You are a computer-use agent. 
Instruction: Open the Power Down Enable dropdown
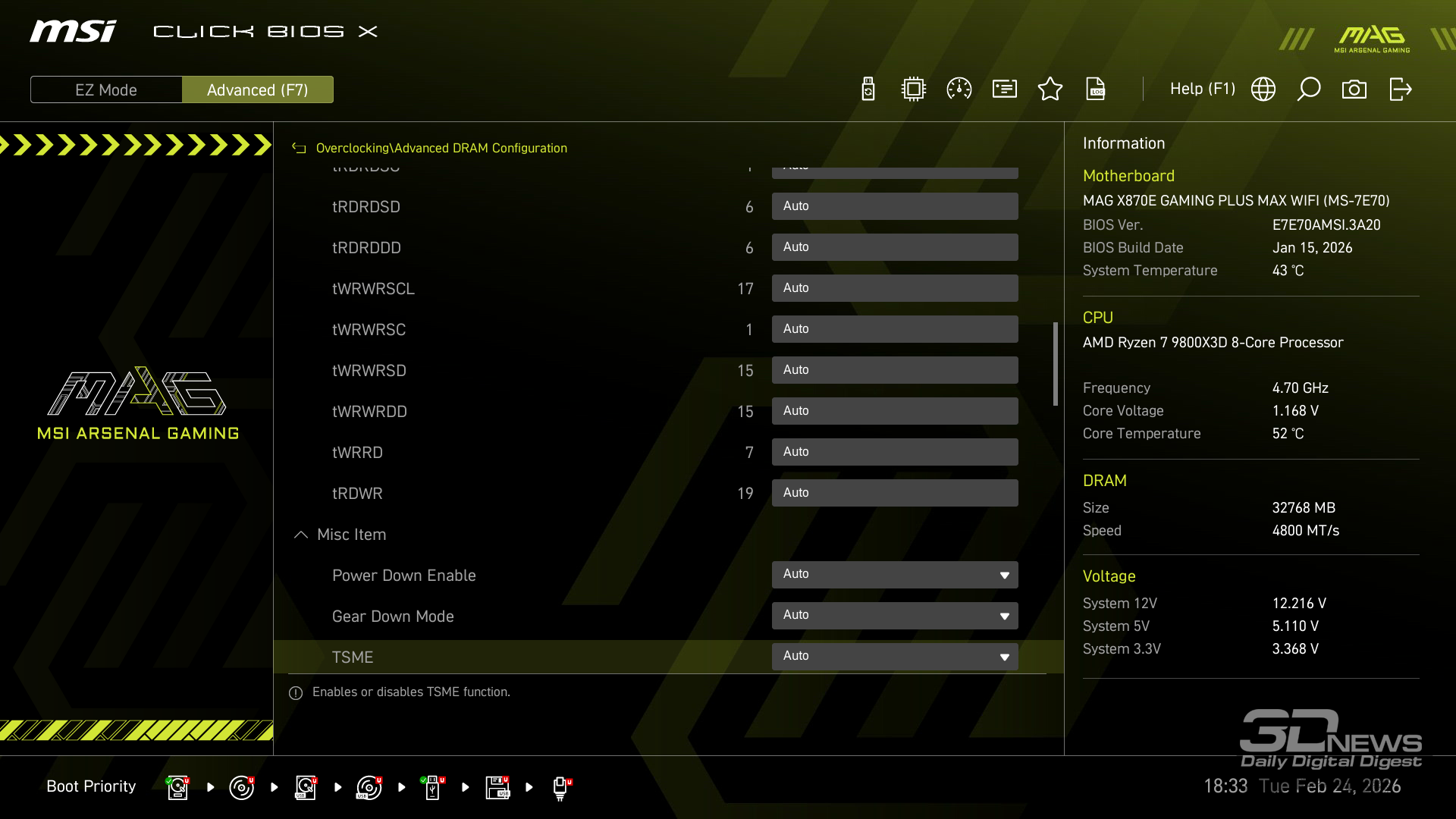pyautogui.click(x=895, y=575)
